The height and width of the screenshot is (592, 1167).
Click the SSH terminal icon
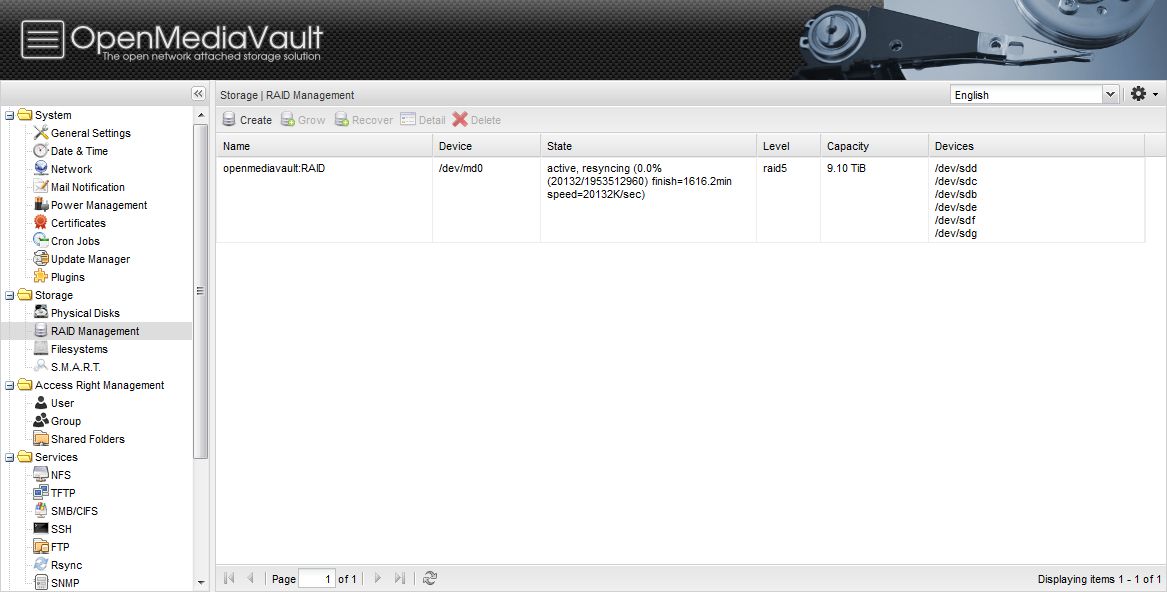41,529
